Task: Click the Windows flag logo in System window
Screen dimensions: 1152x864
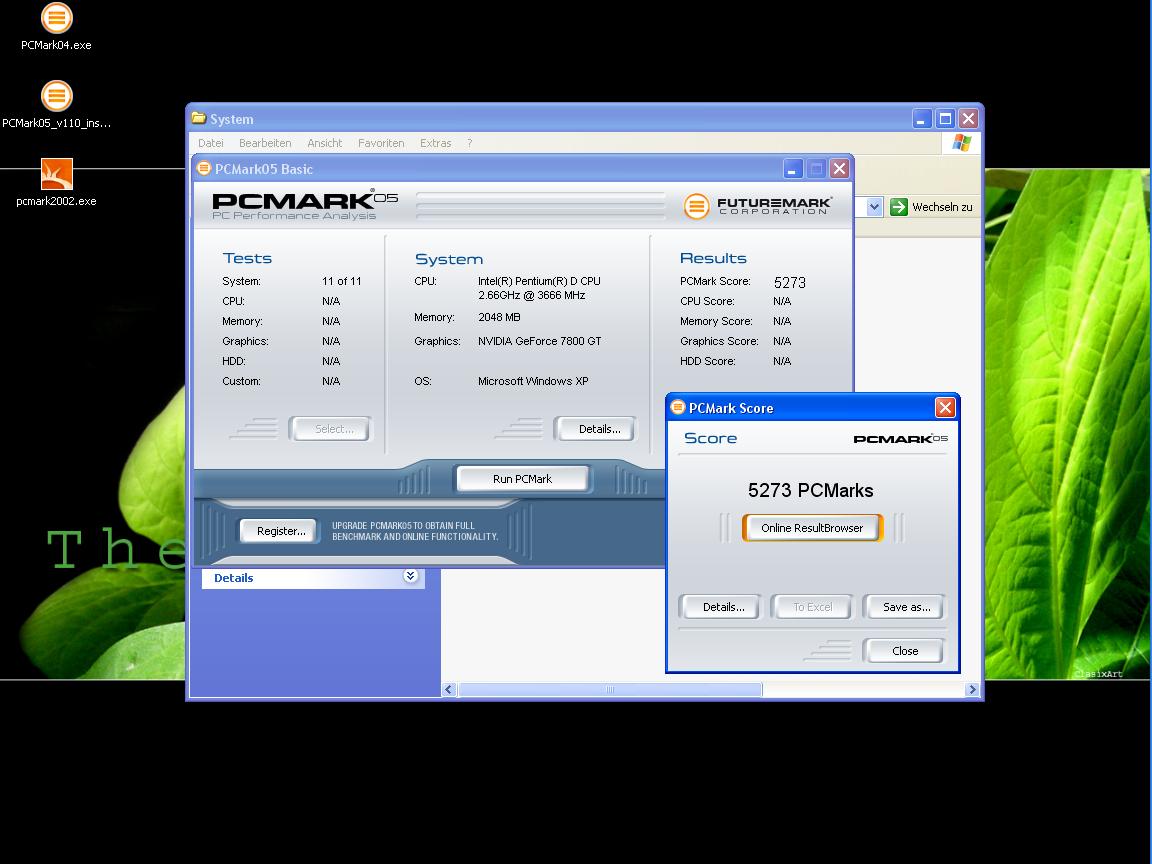Action: 962,143
